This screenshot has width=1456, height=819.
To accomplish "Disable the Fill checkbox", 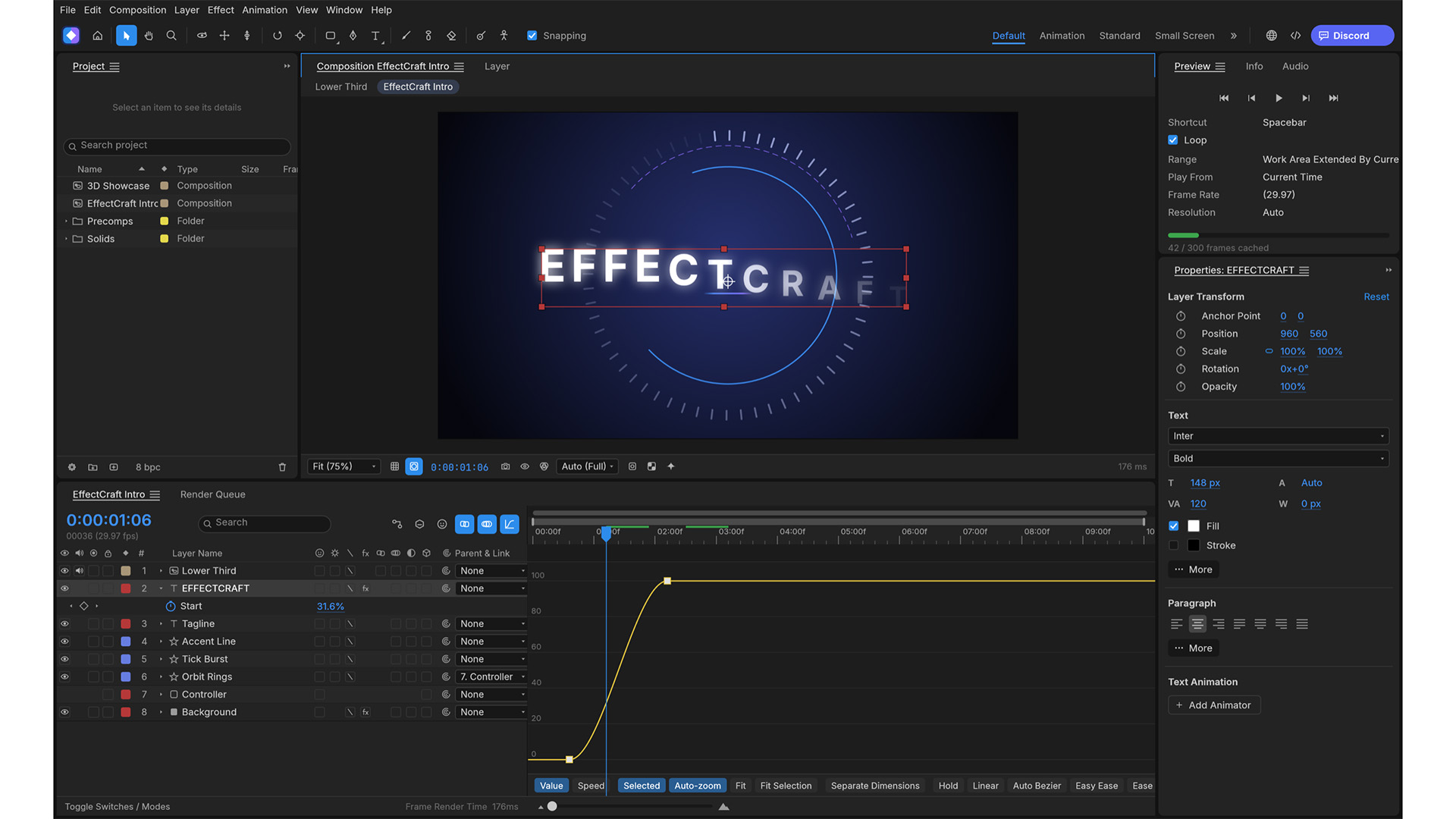I will point(1174,526).
